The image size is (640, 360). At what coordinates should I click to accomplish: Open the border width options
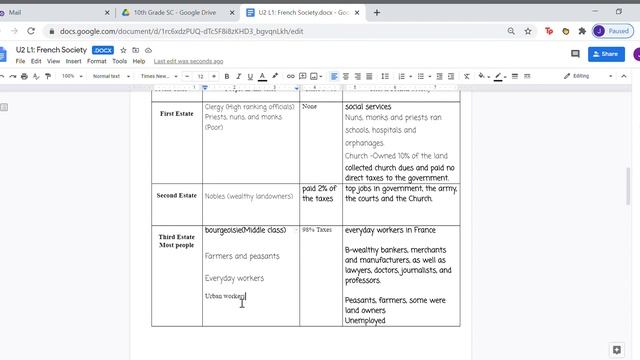[515, 76]
